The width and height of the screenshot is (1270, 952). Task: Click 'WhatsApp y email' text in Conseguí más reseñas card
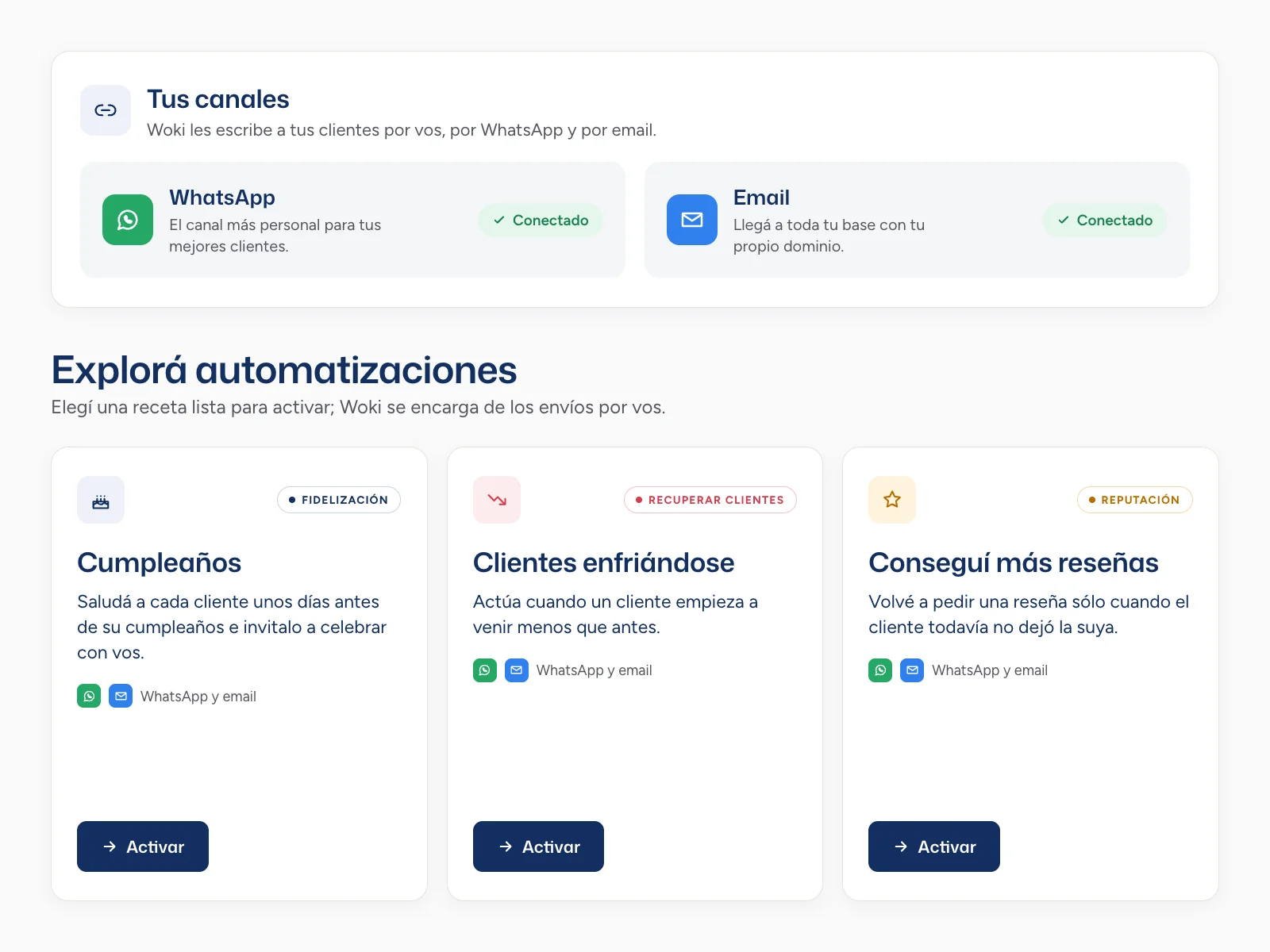click(990, 670)
